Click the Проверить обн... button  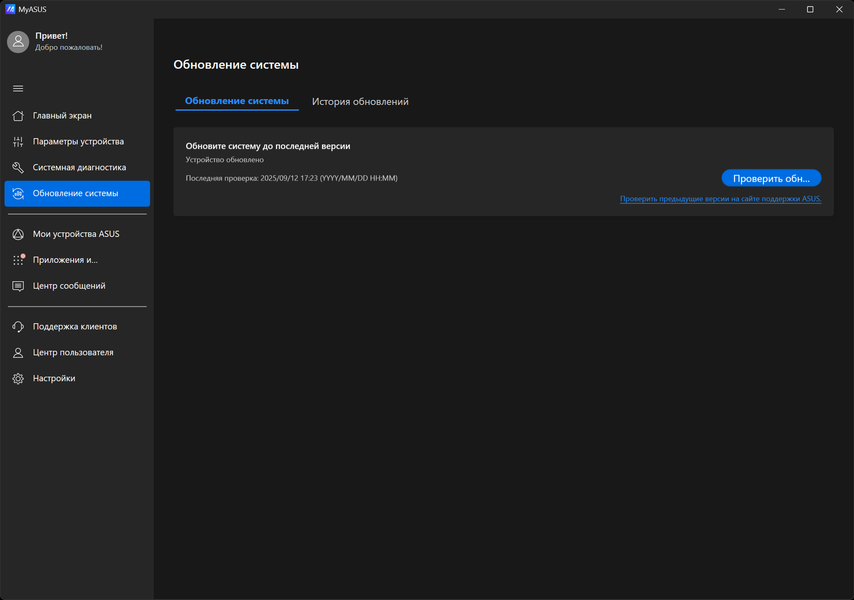point(771,178)
